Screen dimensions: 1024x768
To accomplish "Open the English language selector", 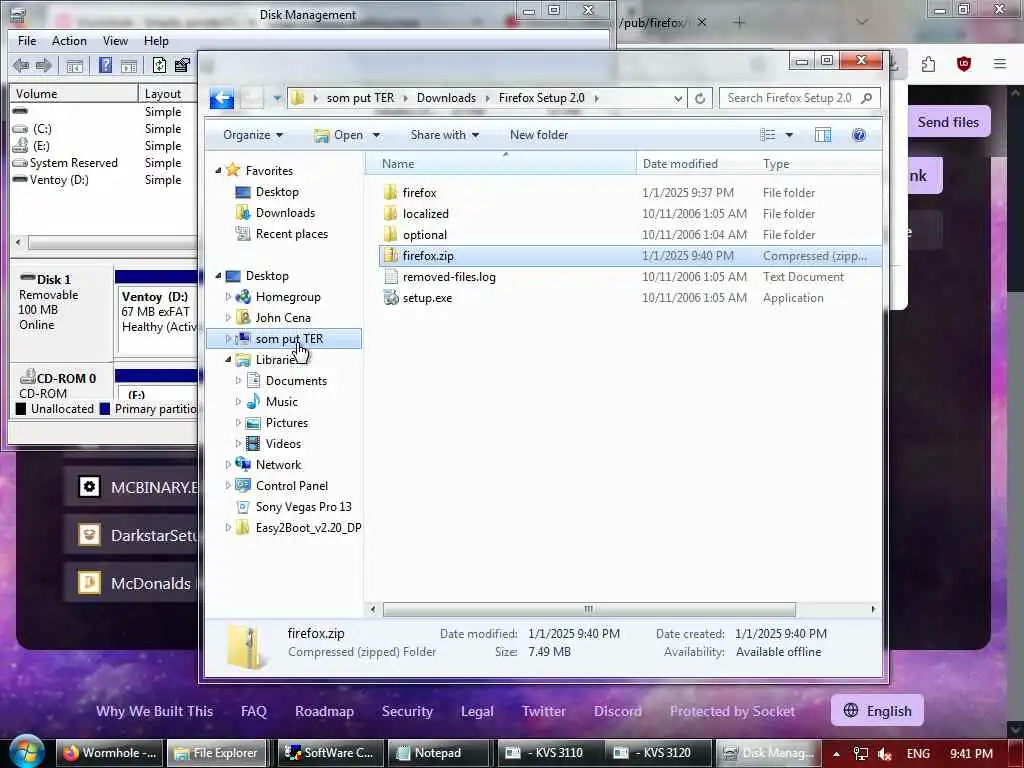I will coord(877,711).
